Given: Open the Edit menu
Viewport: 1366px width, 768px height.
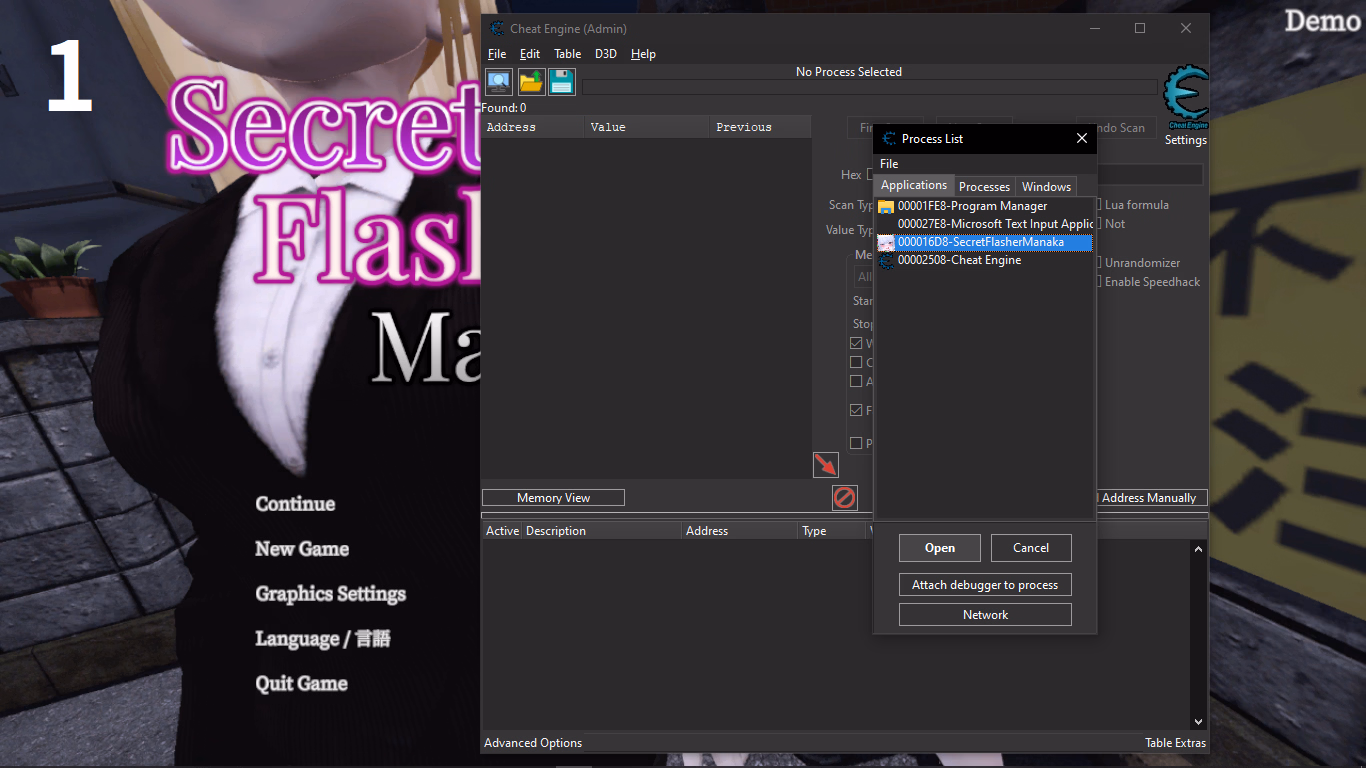Looking at the screenshot, I should tap(530, 54).
